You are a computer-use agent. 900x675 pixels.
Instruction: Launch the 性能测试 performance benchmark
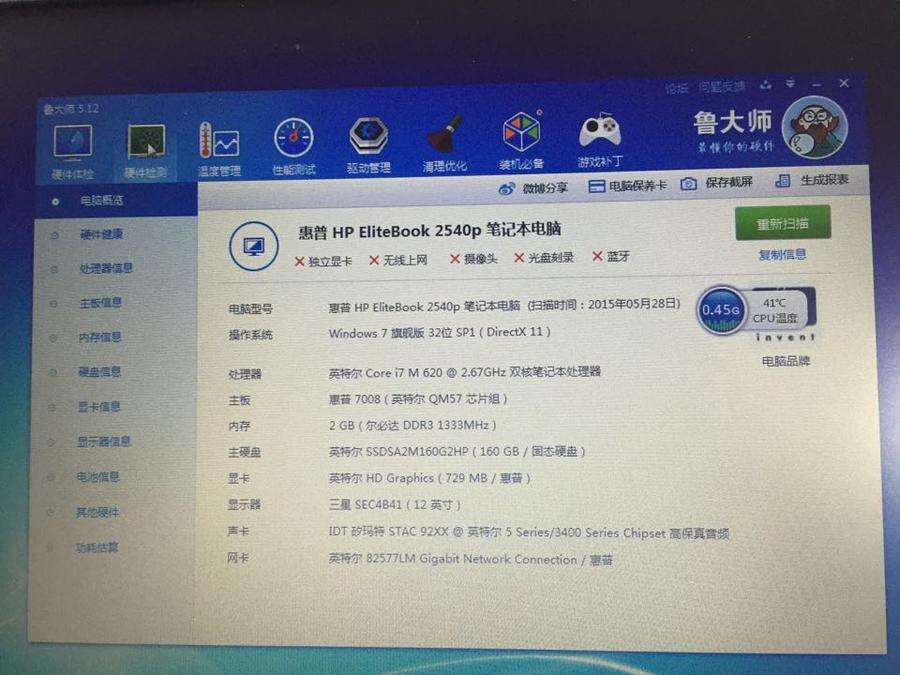(293, 147)
